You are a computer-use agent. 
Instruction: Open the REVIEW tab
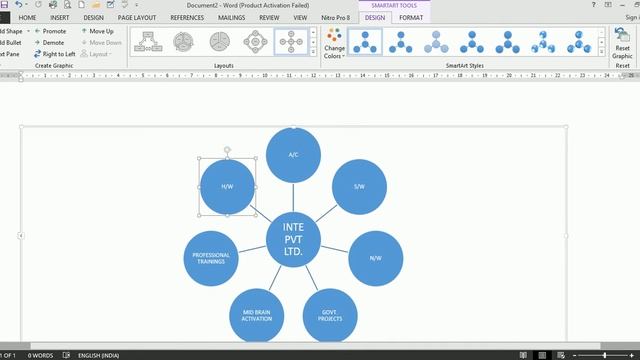[269, 18]
